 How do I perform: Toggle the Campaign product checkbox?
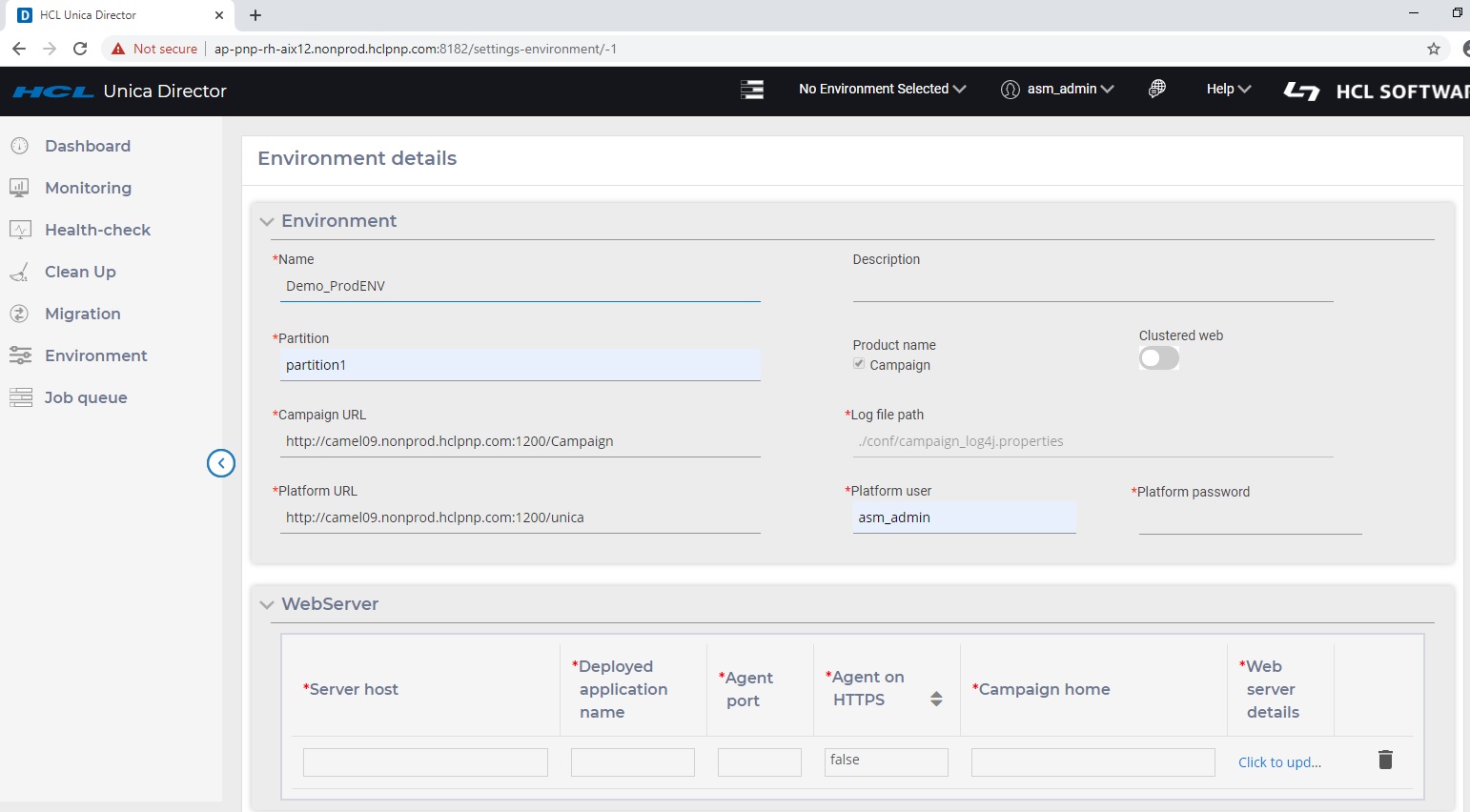point(859,364)
